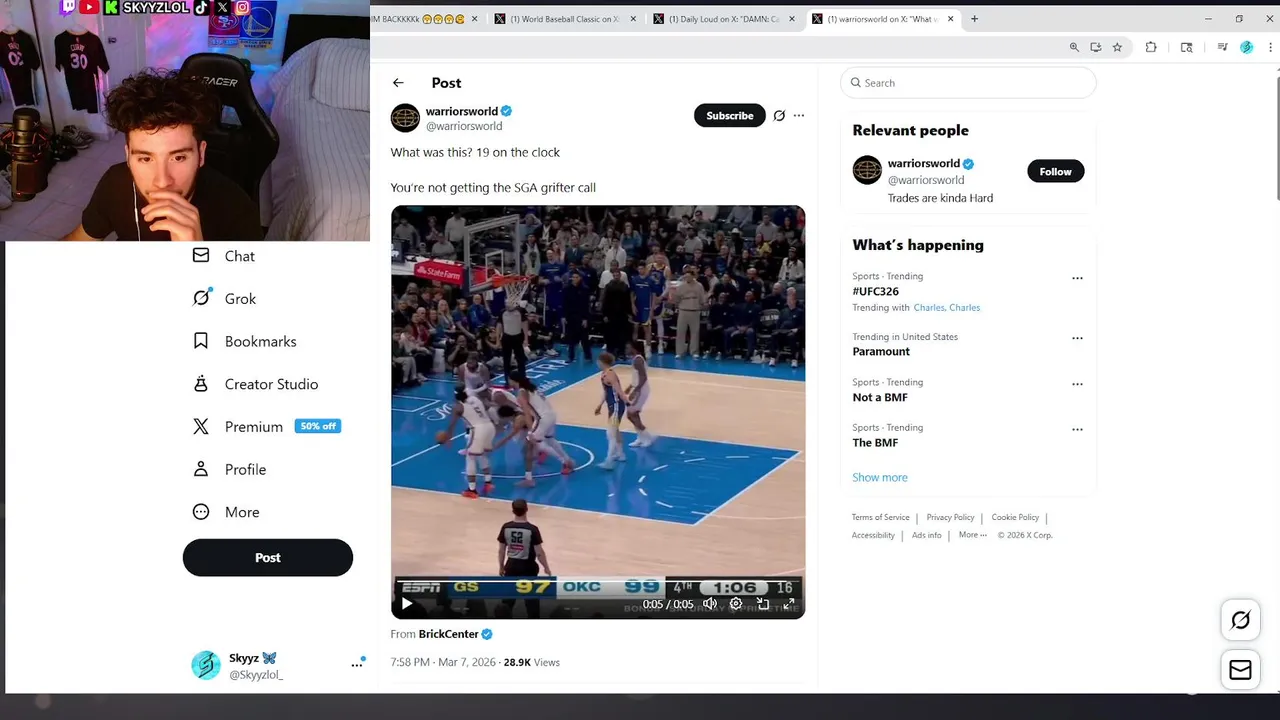Open Privacy Policy footer link
Image resolution: width=1280 pixels, height=720 pixels.
tap(950, 517)
